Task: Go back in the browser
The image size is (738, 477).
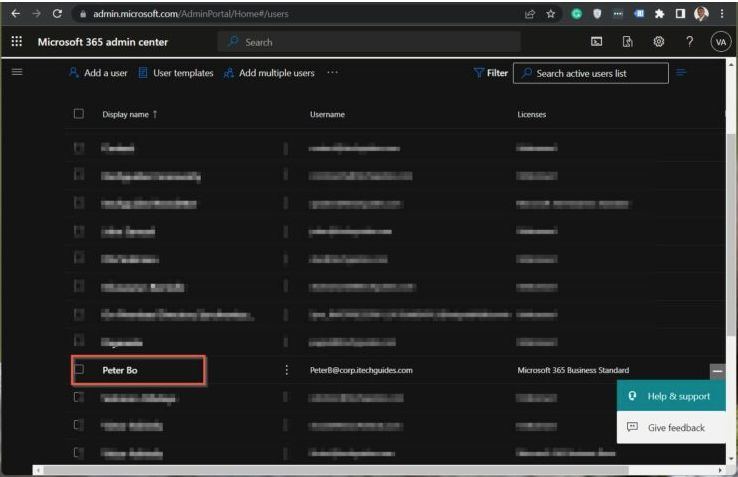Action: [16, 14]
